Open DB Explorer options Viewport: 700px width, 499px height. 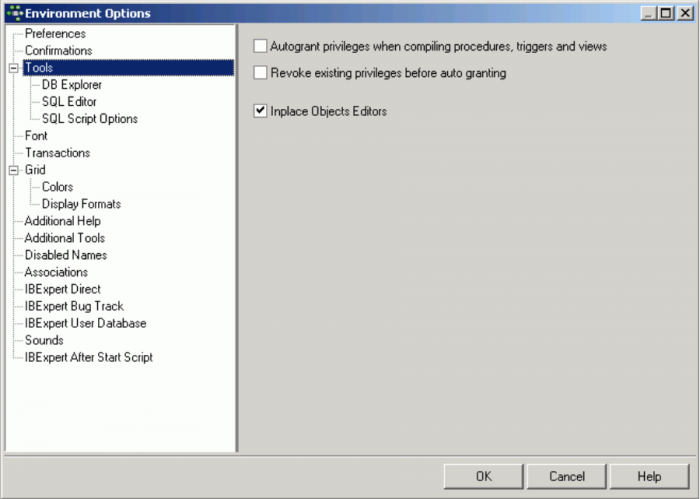tap(71, 85)
